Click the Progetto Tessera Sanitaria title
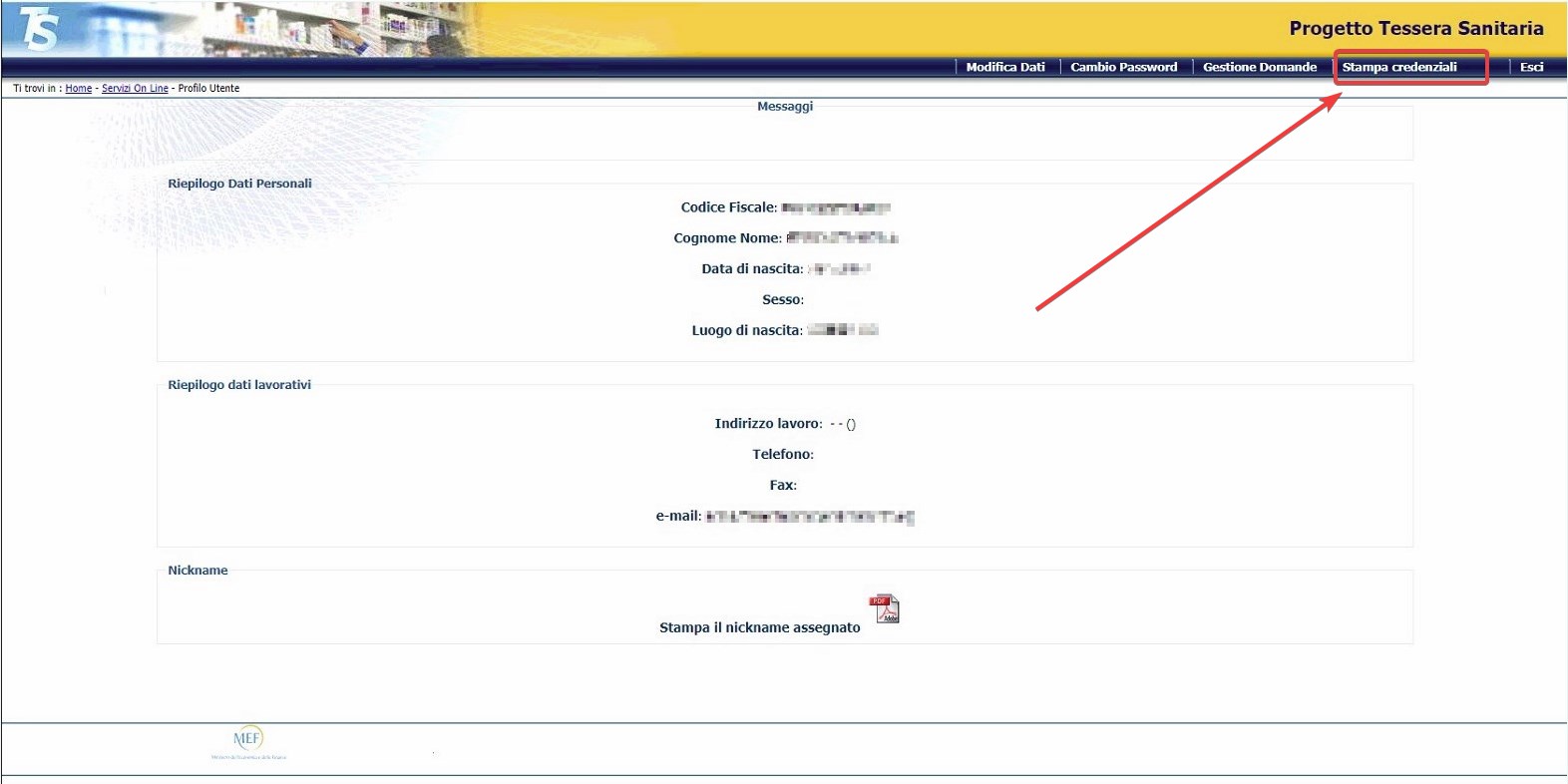The width and height of the screenshot is (1568, 784). pos(1416,28)
